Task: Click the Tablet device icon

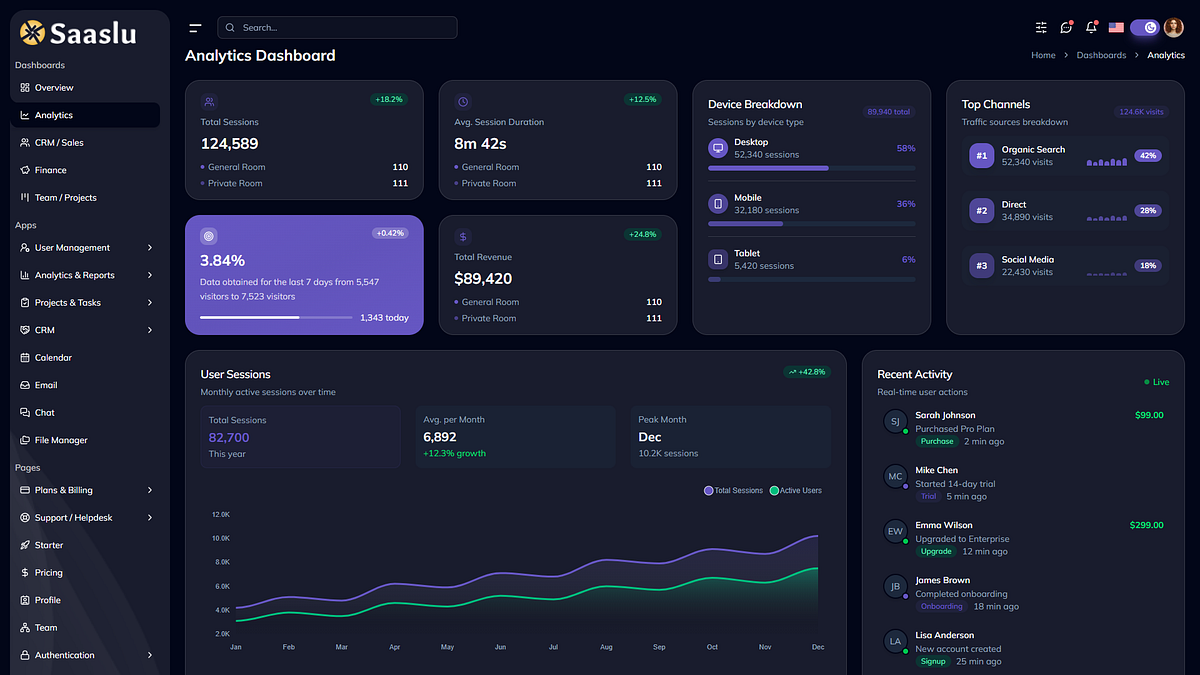Action: click(717, 259)
